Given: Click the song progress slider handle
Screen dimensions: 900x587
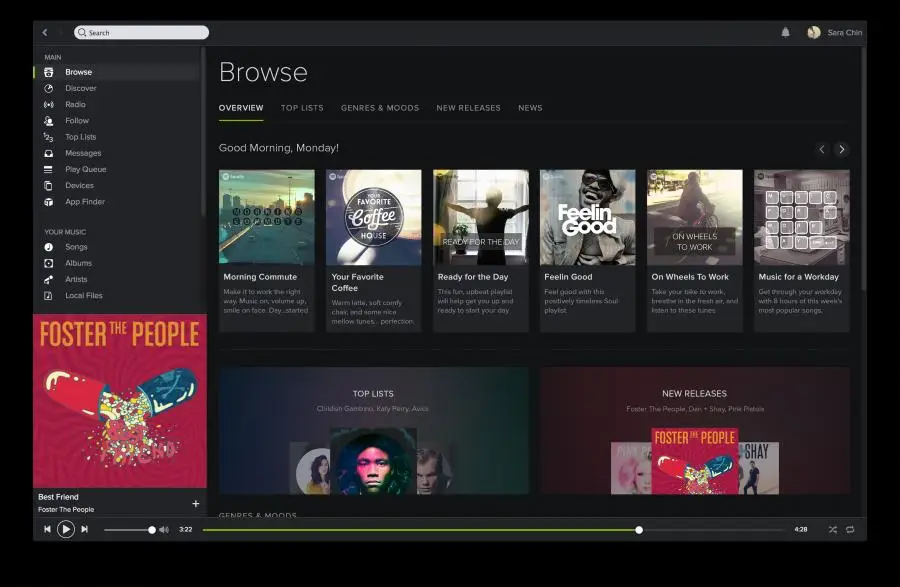Looking at the screenshot, I should click(639, 530).
